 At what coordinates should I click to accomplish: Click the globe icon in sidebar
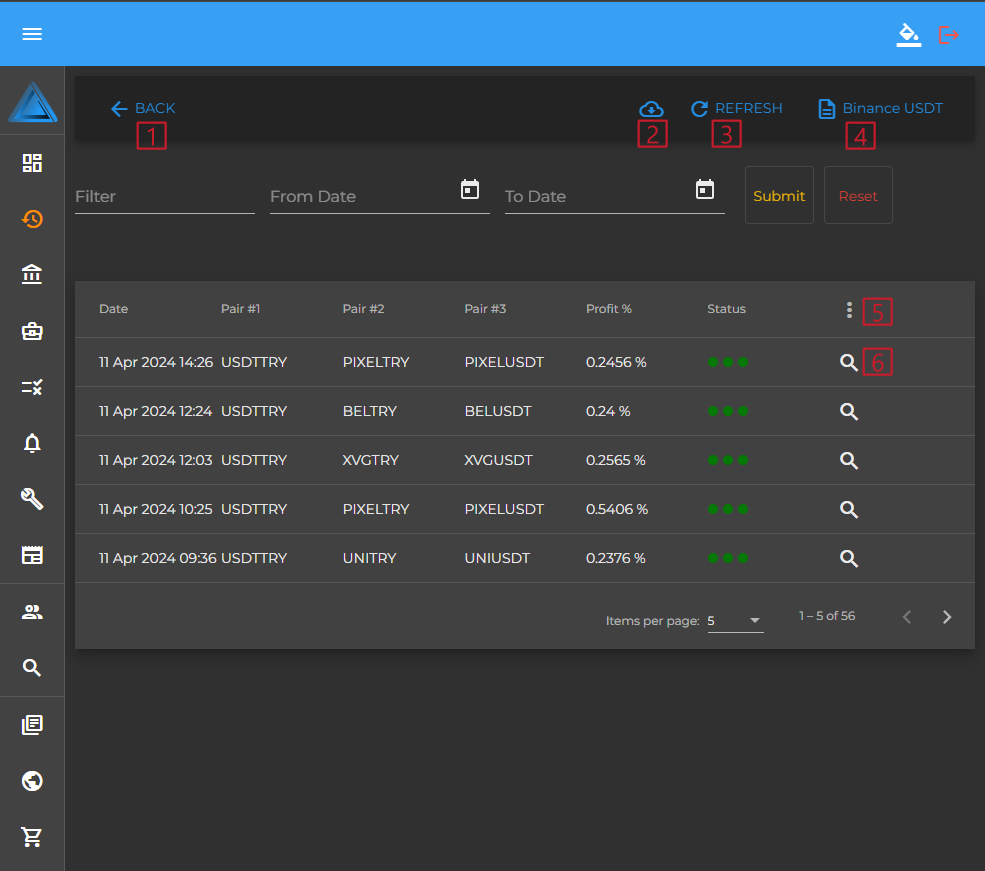click(32, 781)
